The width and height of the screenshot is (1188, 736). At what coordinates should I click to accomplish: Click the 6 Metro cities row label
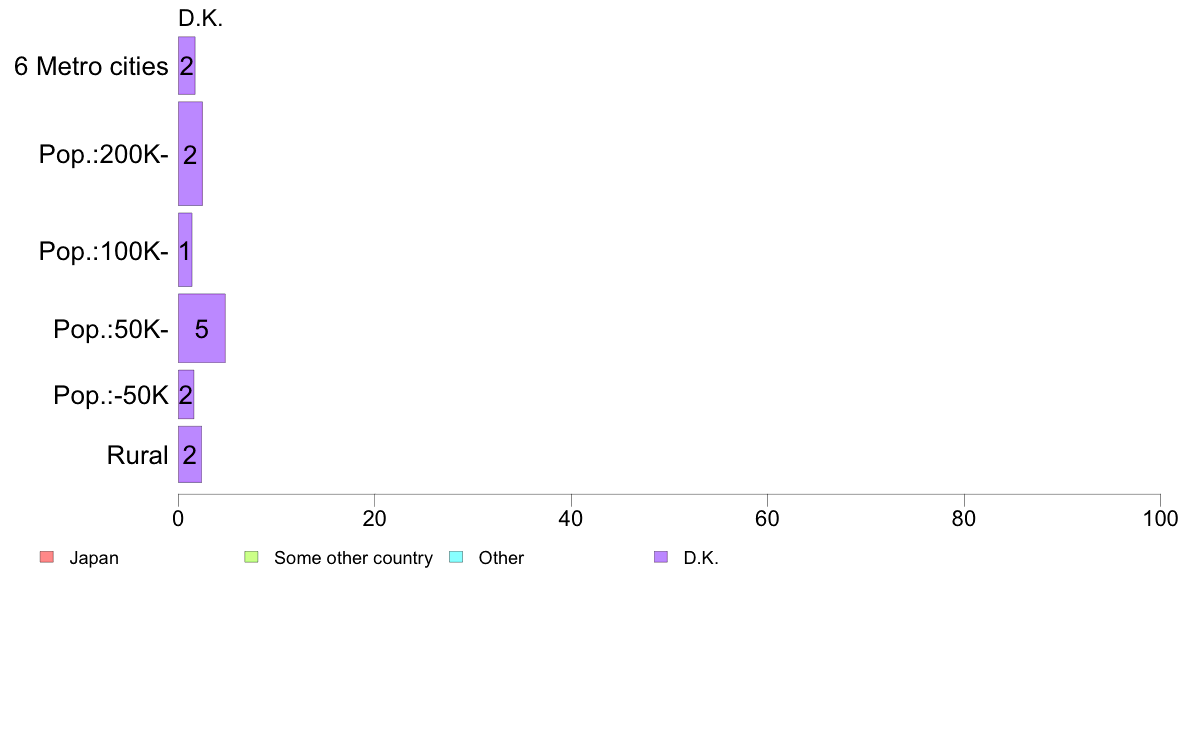pyautogui.click(x=91, y=67)
